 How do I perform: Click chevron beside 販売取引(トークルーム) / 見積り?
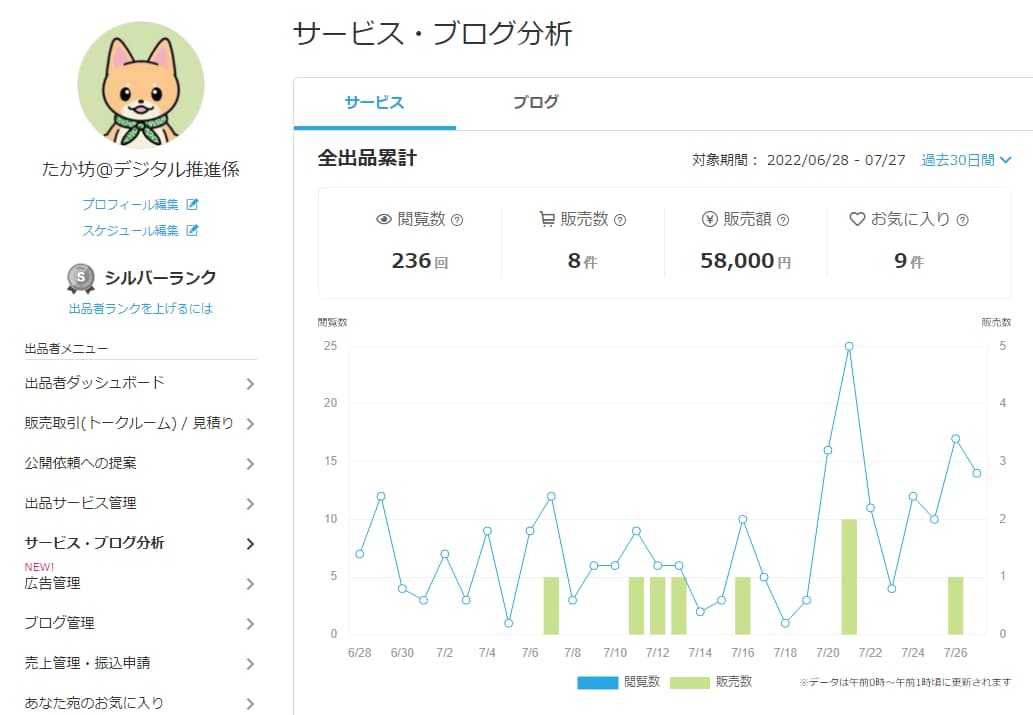(x=250, y=424)
